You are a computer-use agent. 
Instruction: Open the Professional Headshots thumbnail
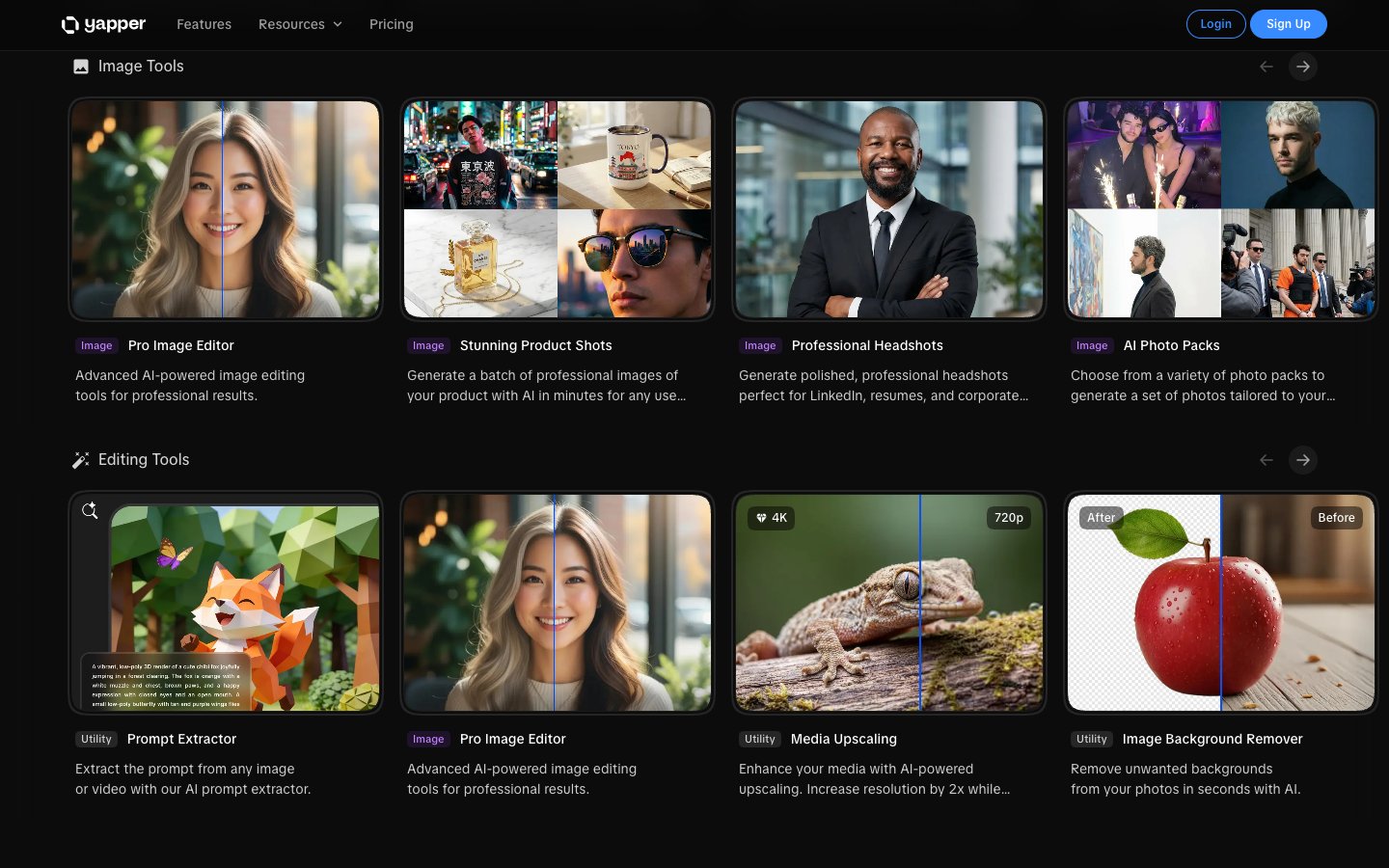click(888, 209)
